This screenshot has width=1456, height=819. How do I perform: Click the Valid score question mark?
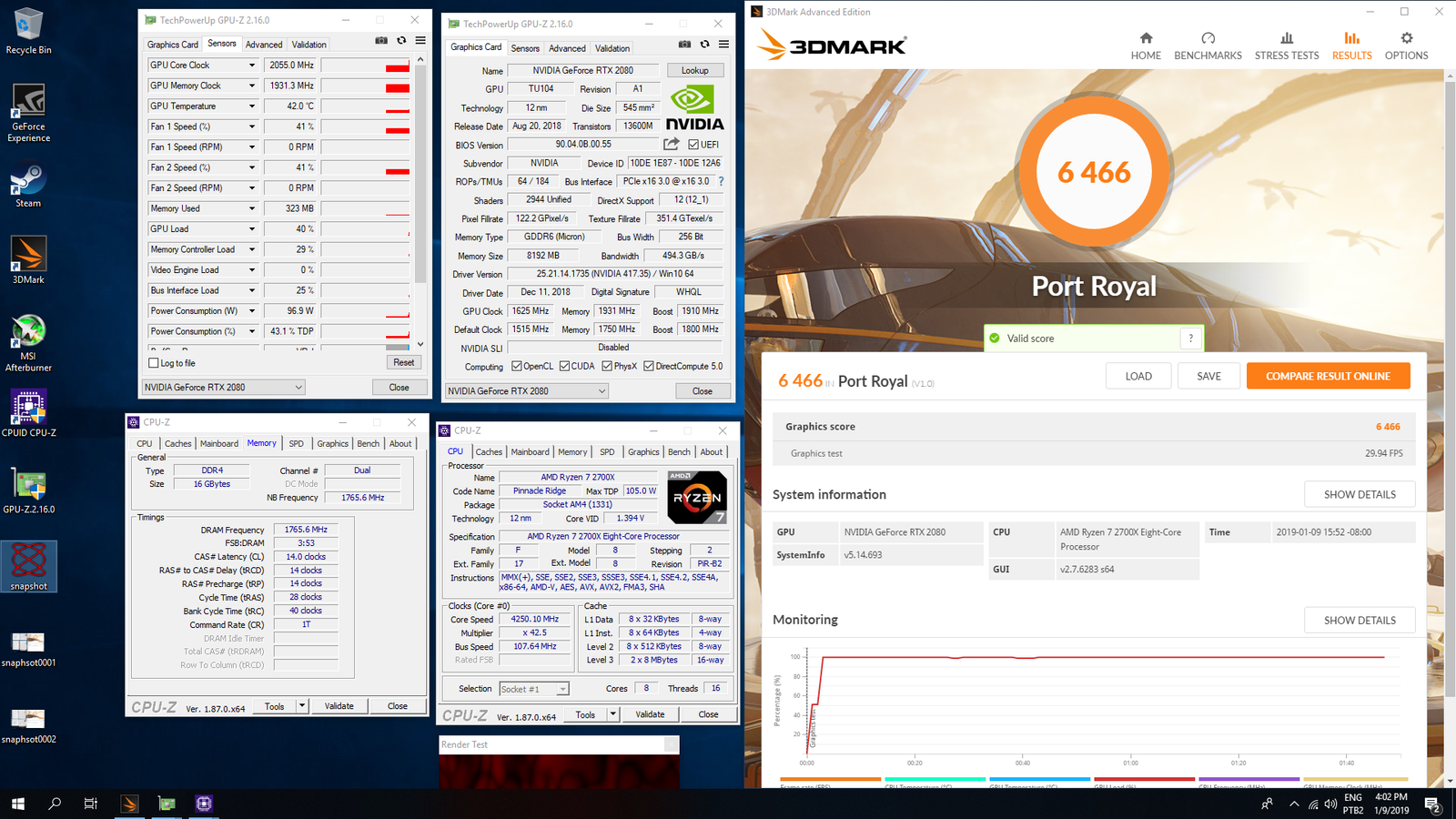click(1190, 339)
